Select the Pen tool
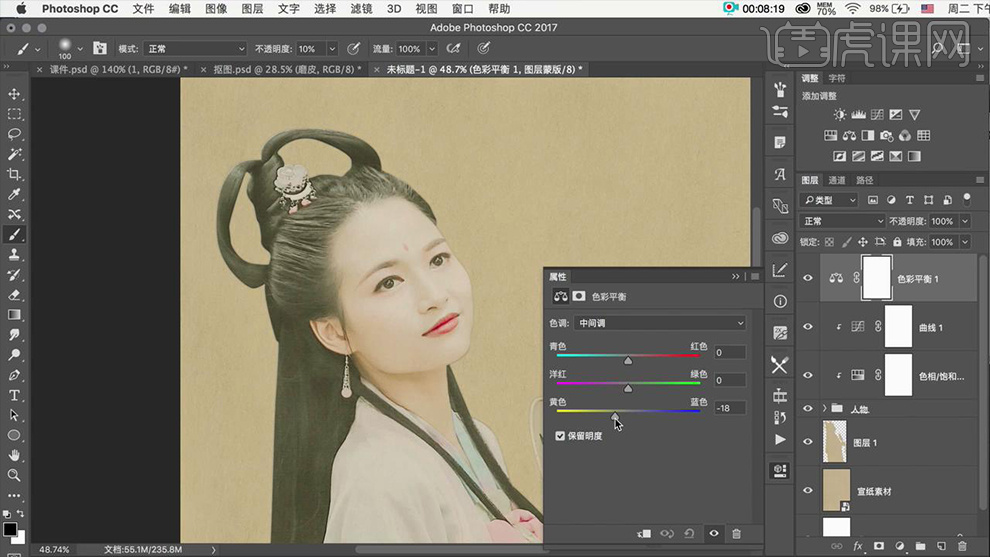Screen dimensions: 990x557 (14, 375)
